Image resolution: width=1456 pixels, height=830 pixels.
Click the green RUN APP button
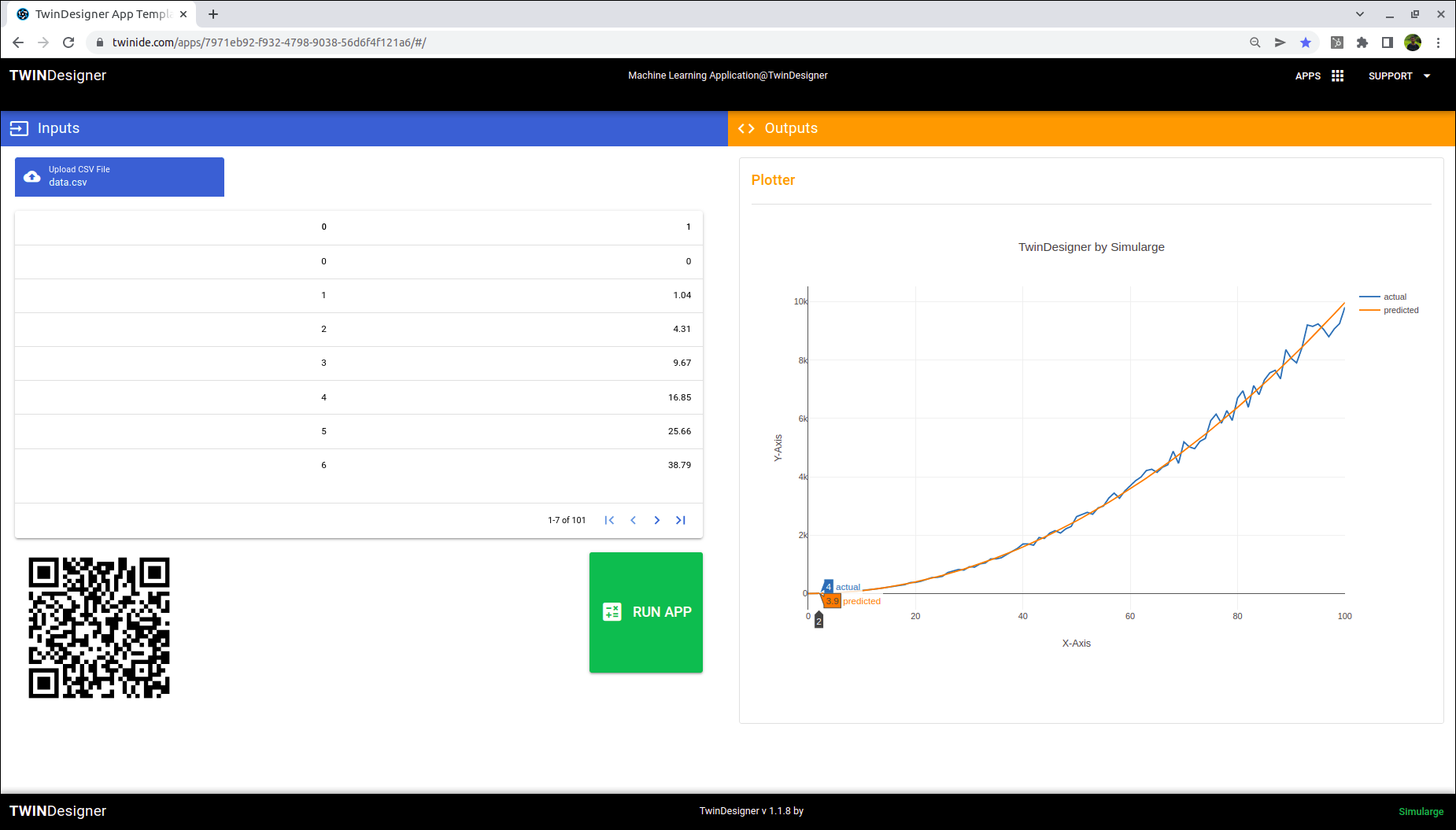[x=646, y=612]
